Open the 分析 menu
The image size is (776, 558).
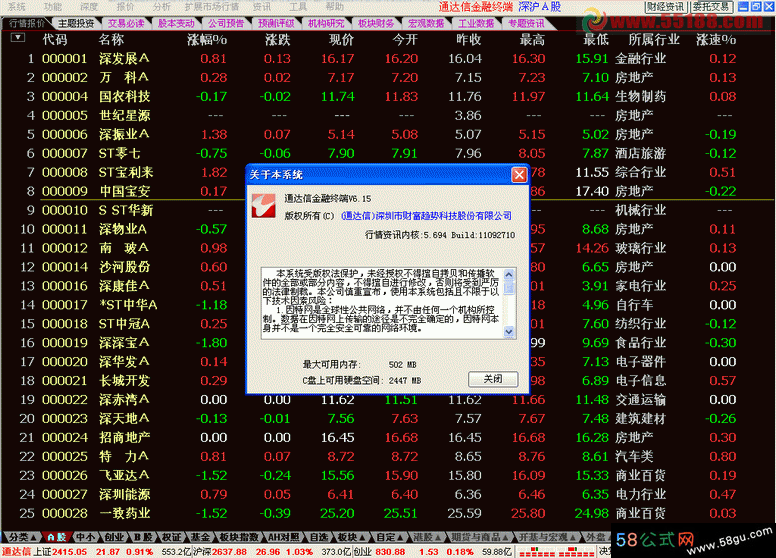[x=162, y=7]
